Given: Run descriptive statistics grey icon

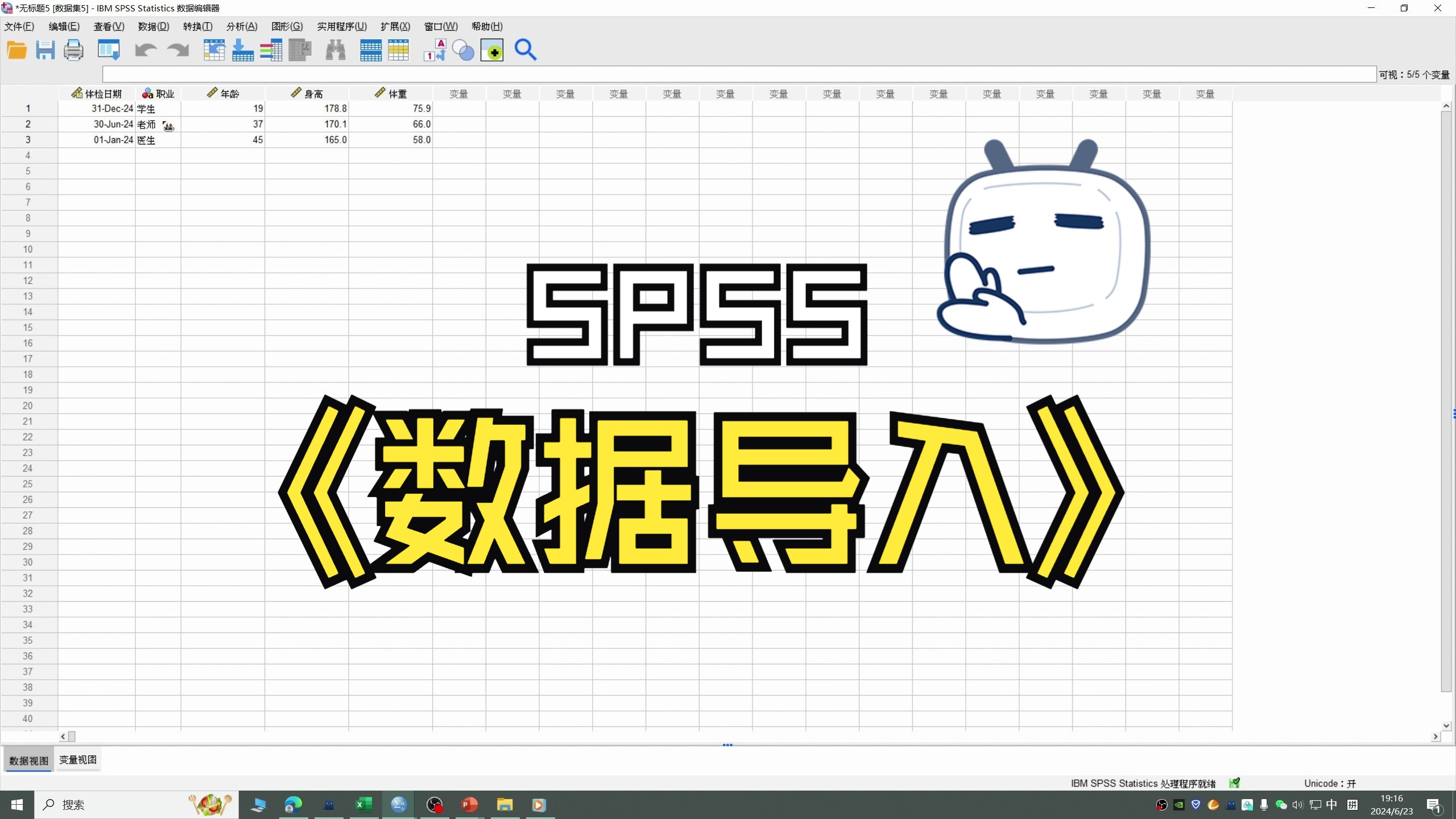Looking at the screenshot, I should coord(300,51).
